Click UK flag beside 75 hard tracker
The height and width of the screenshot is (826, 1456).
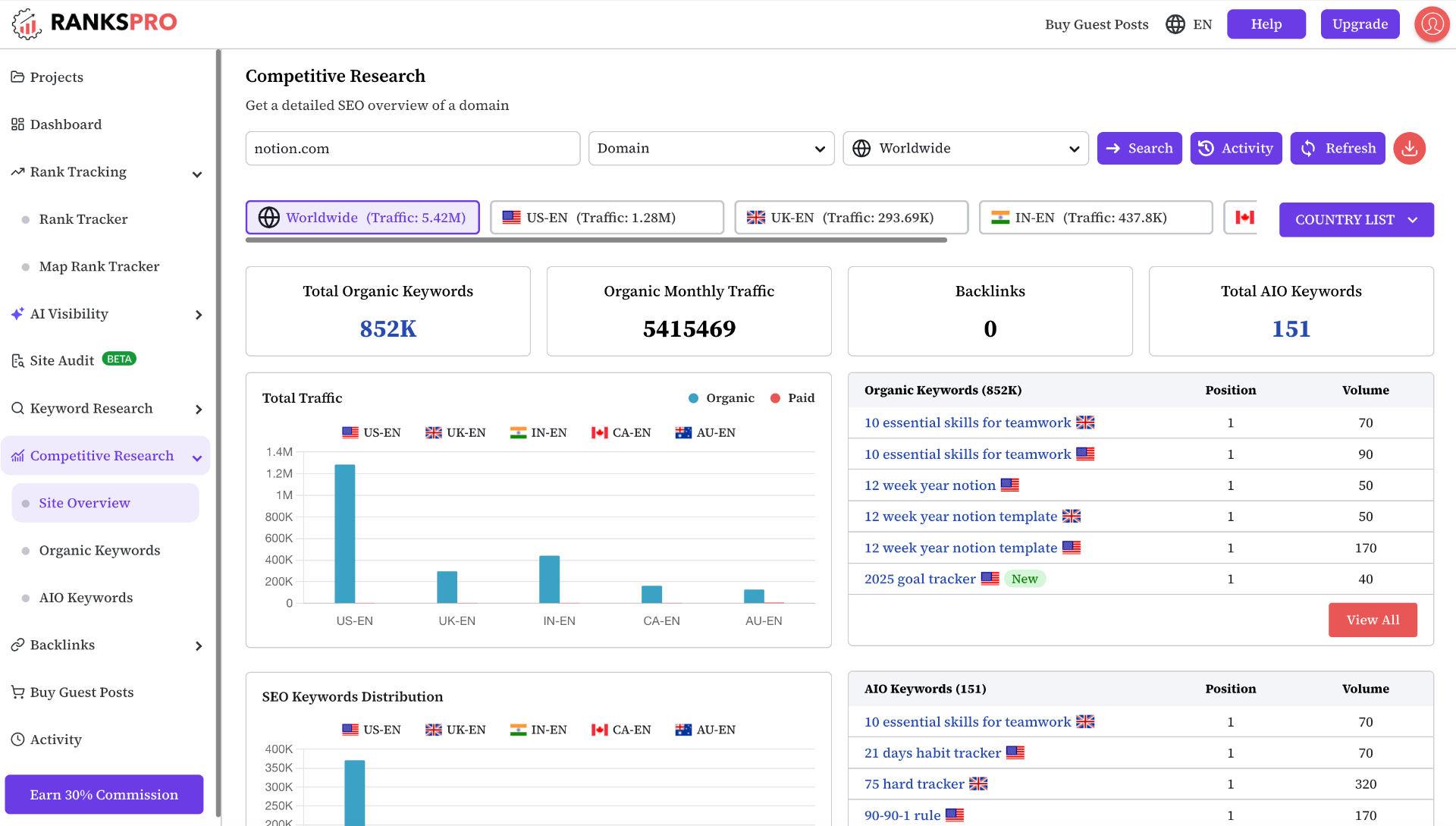pos(978,784)
